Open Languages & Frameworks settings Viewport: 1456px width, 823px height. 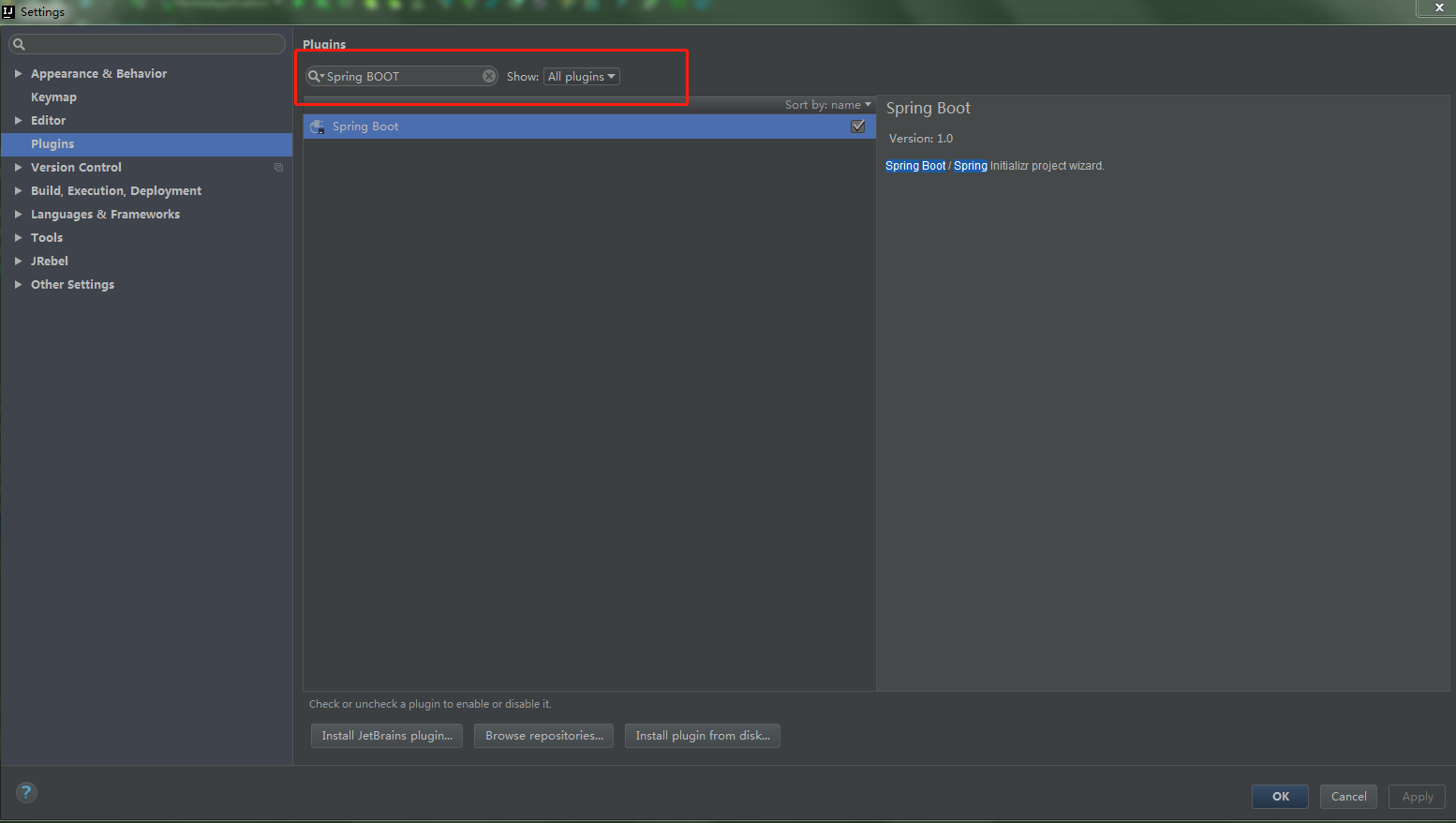tap(105, 214)
